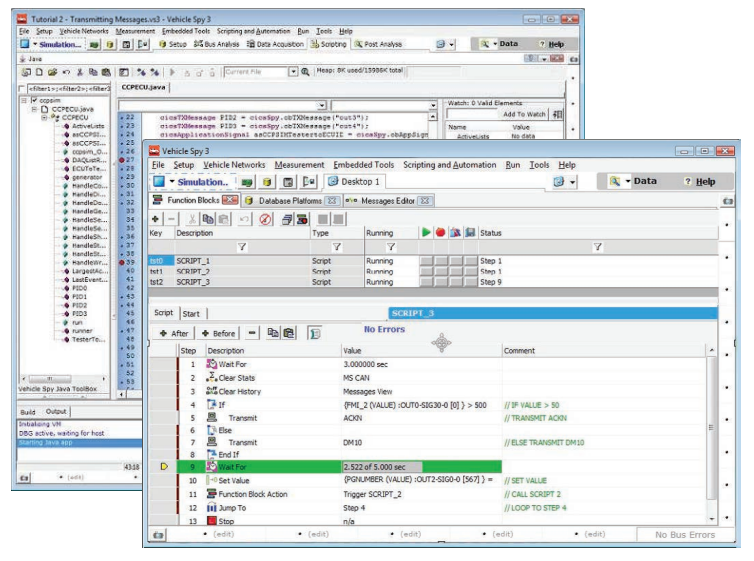This screenshot has height=561, width=754.
Task: Click the run arrow icon in Java toolbar
Action: click(172, 72)
